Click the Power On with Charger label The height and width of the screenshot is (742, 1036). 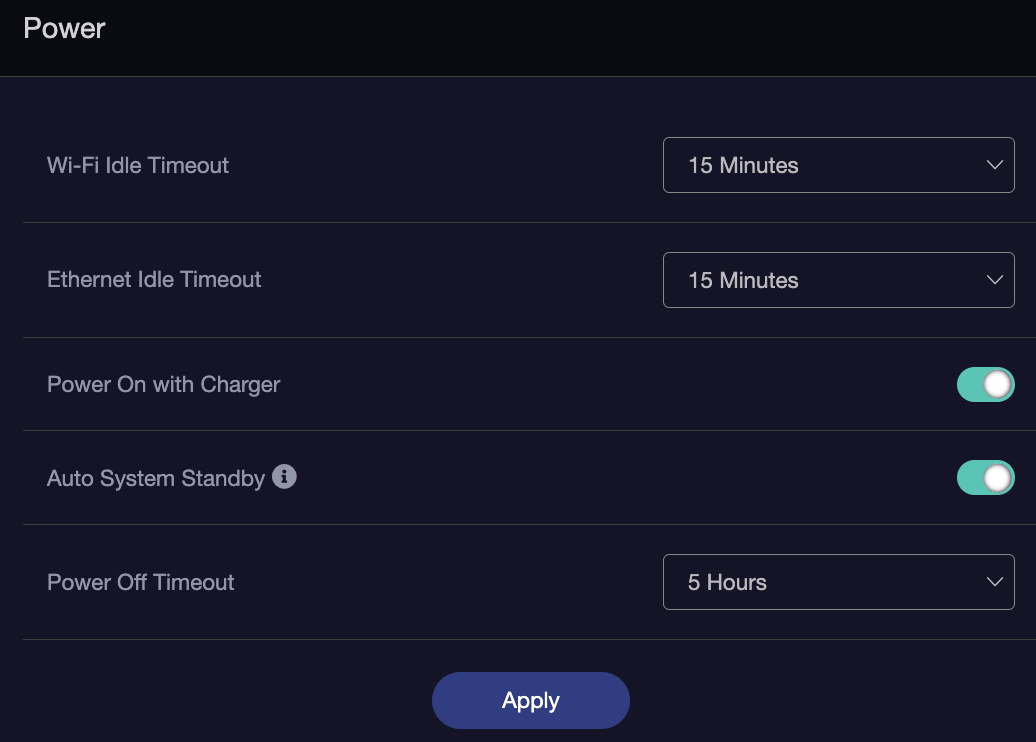coord(163,385)
